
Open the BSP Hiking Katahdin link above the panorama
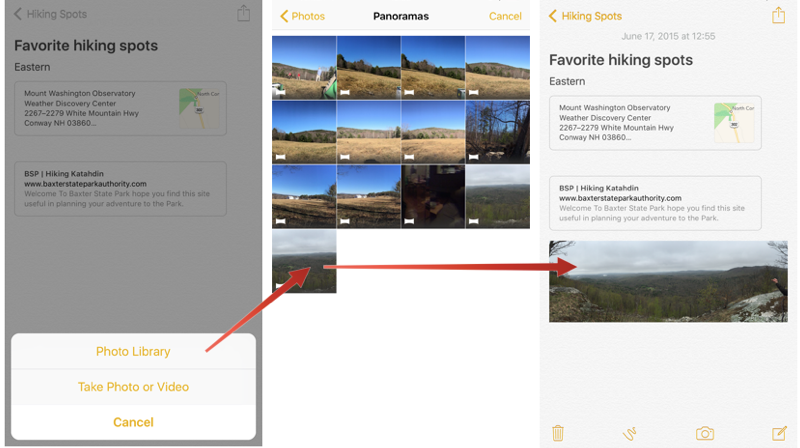pyautogui.click(x=655, y=203)
